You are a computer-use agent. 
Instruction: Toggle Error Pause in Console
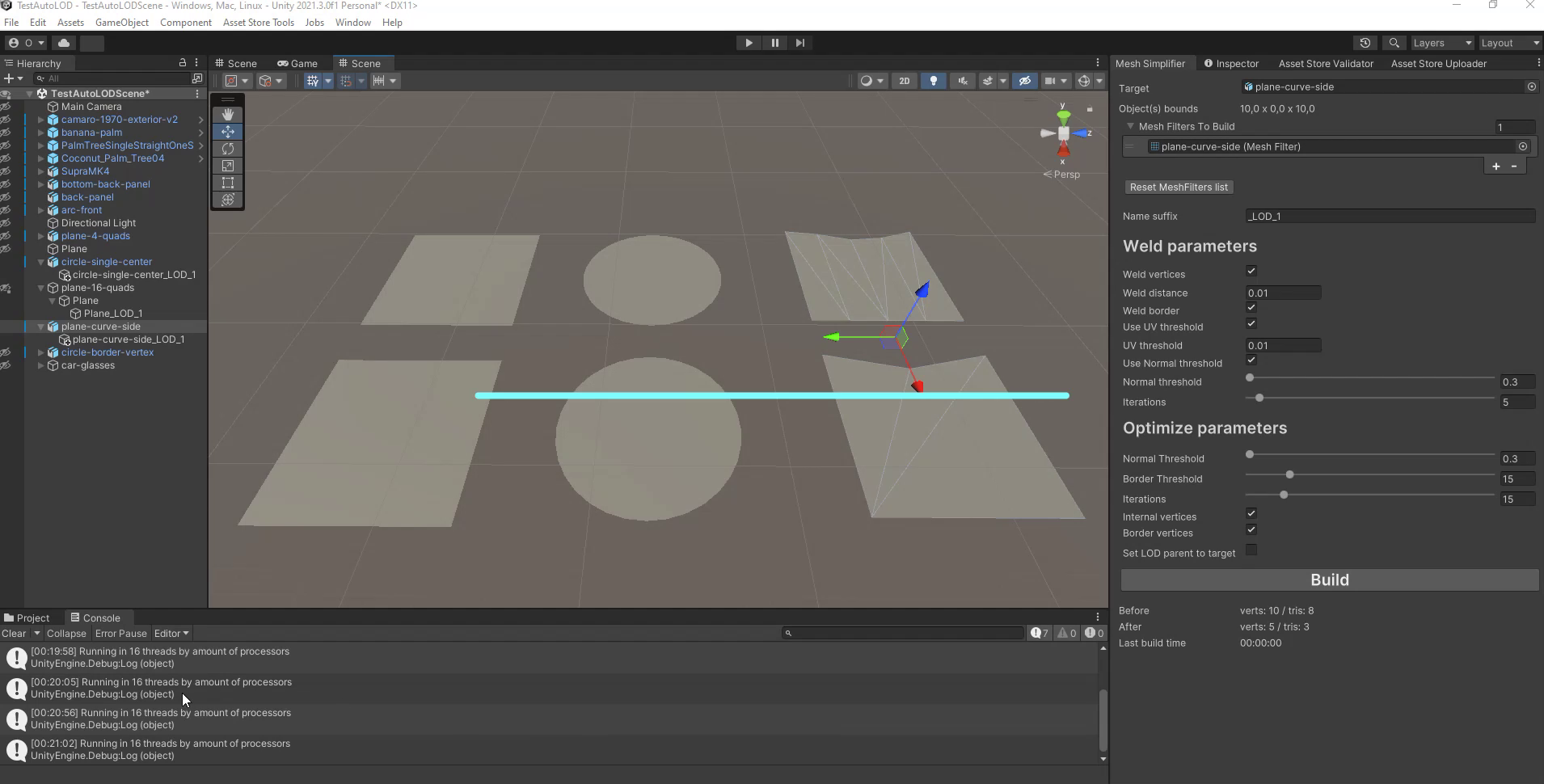point(121,634)
